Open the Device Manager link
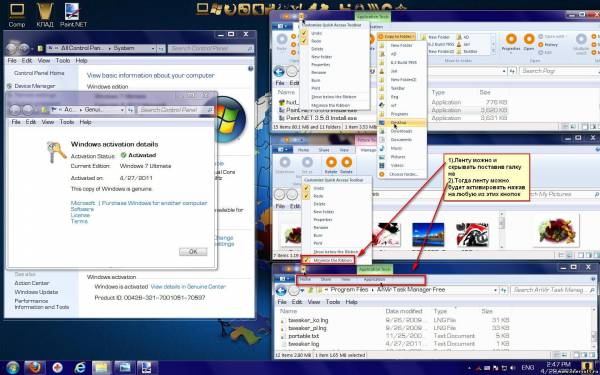 tap(34, 86)
